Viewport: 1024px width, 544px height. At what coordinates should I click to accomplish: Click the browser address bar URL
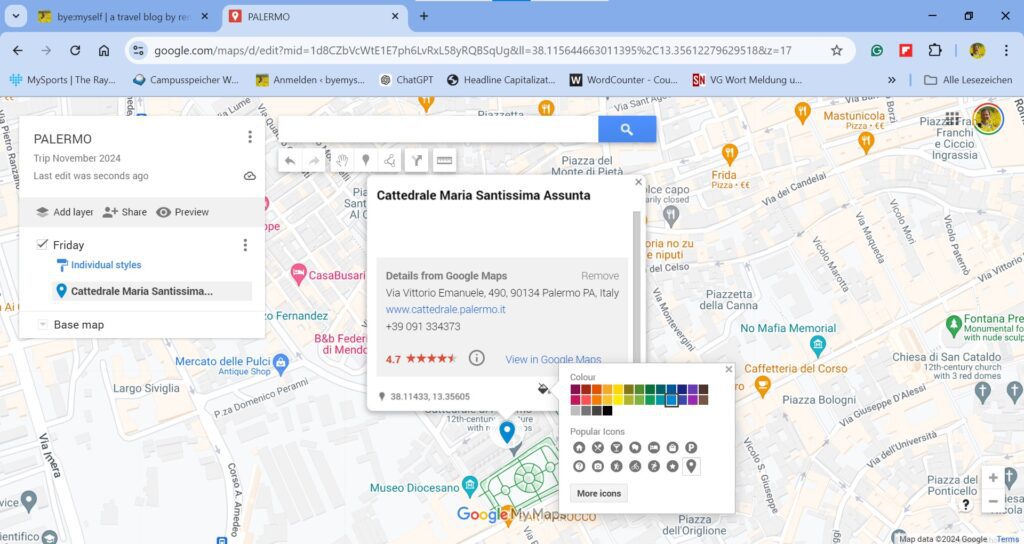click(473, 50)
